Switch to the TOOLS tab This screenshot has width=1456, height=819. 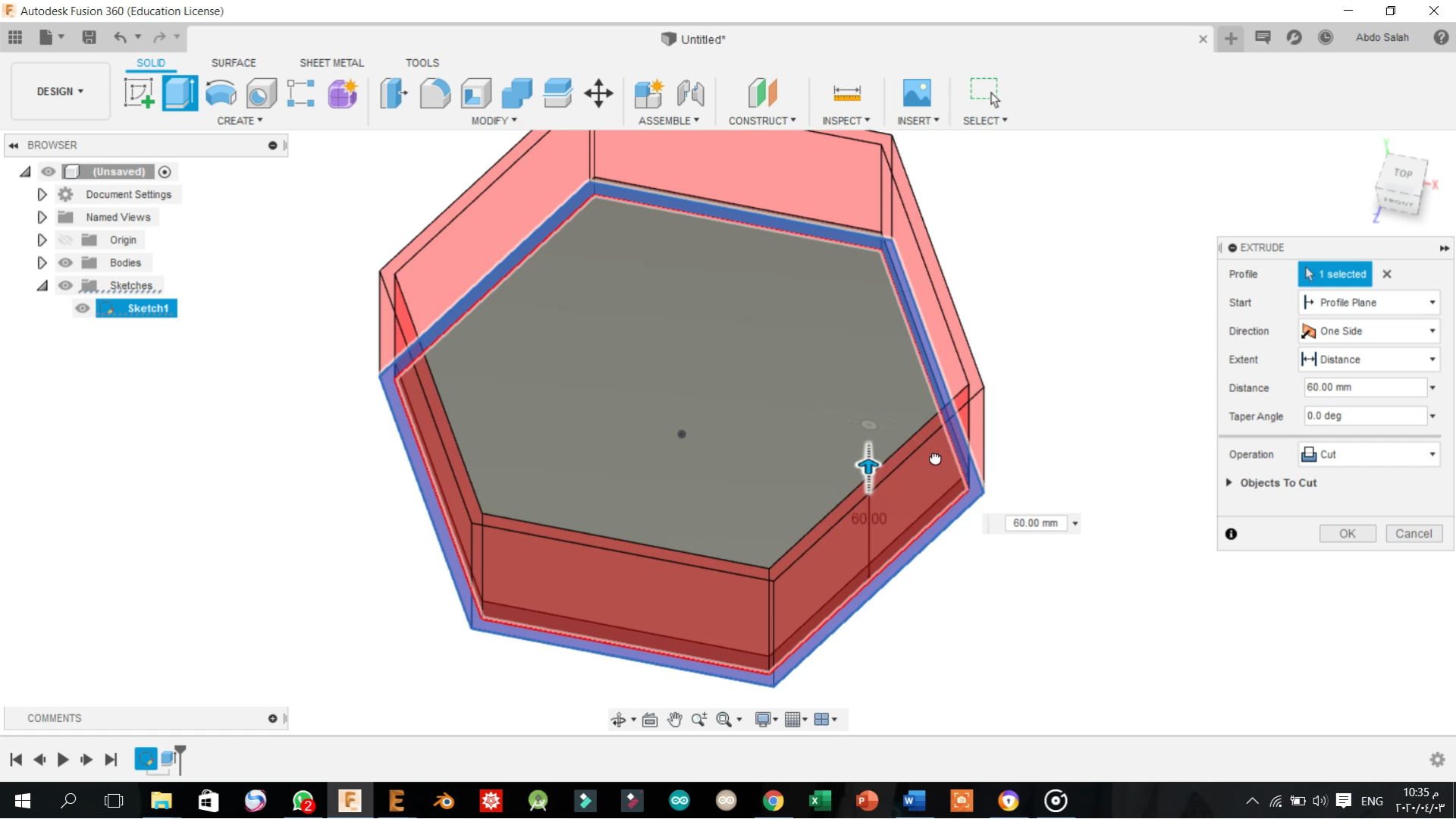point(422,63)
